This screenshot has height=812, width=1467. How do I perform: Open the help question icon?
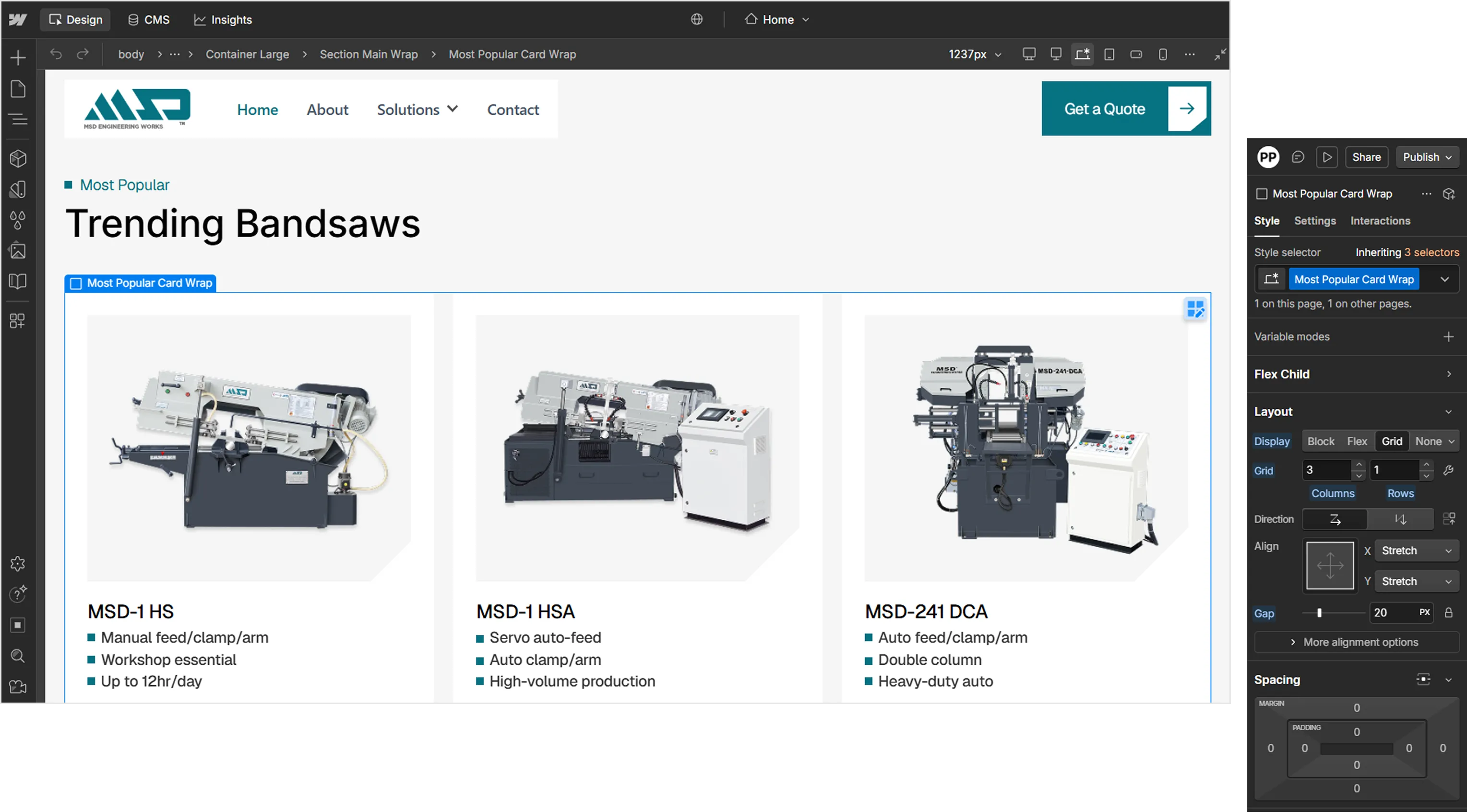point(18,594)
